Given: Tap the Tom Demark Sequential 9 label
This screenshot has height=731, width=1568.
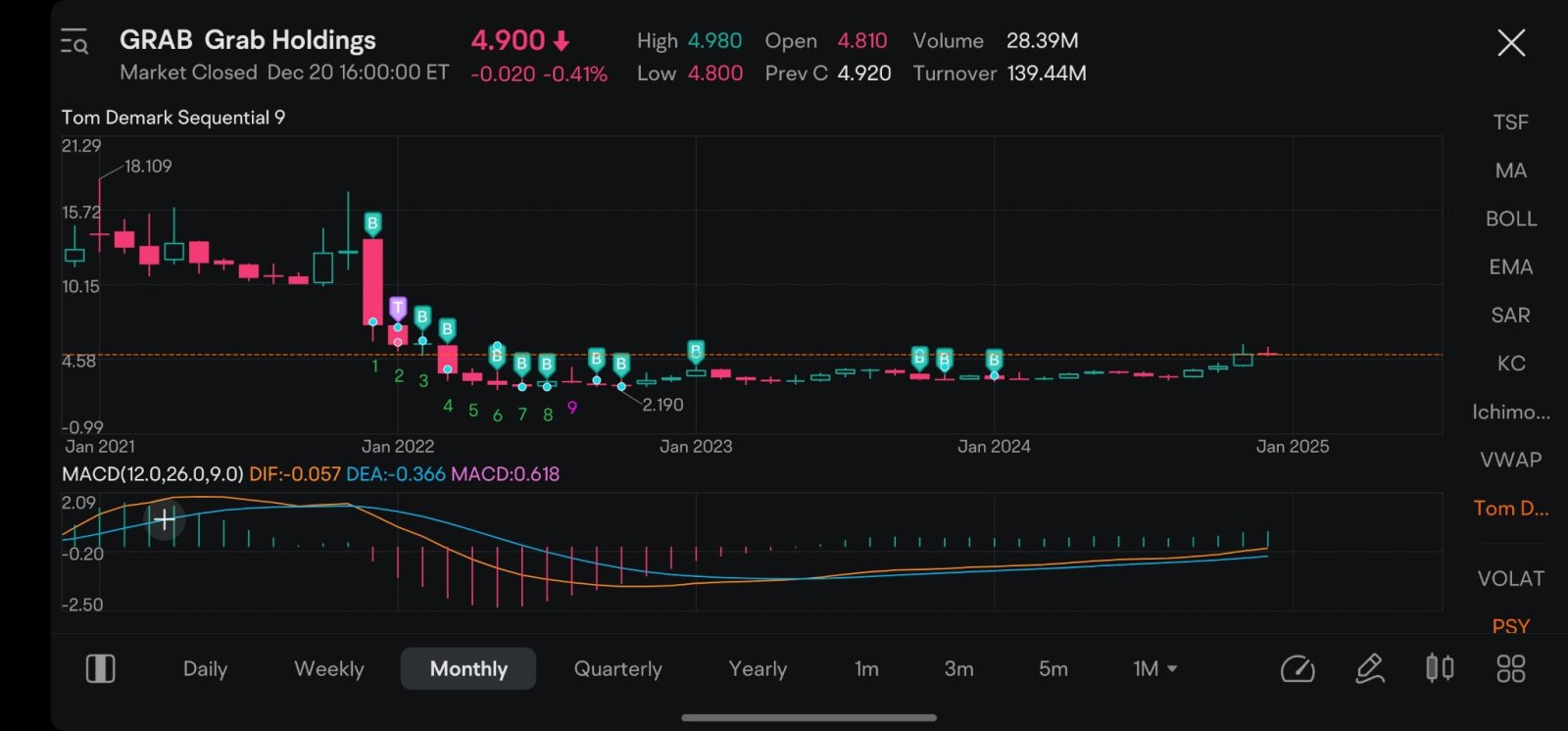Looking at the screenshot, I should tap(173, 118).
